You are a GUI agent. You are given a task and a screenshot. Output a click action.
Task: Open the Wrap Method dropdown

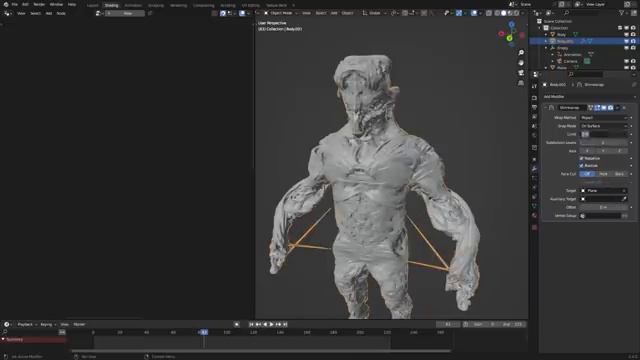pyautogui.click(x=603, y=118)
